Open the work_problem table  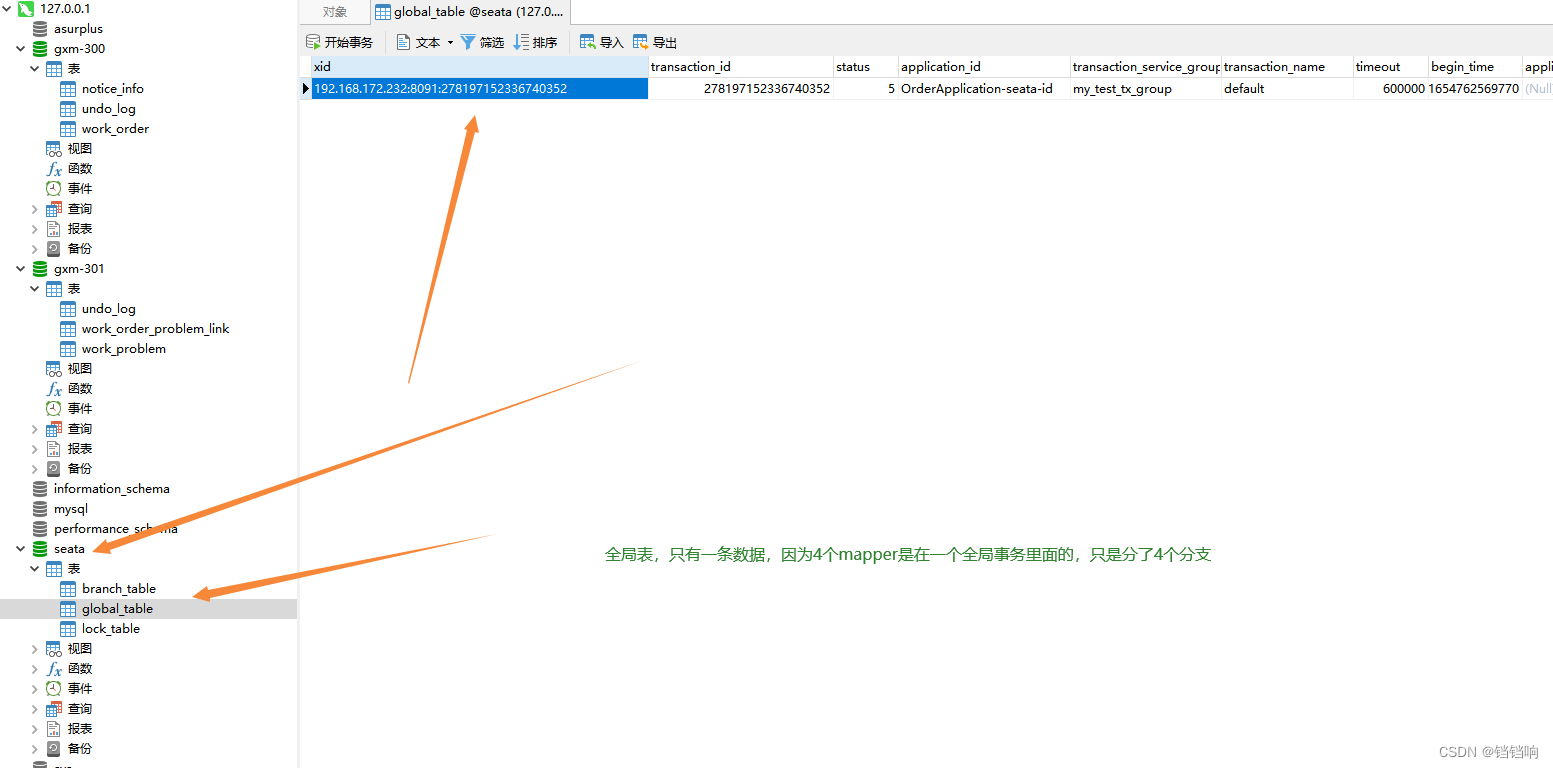(123, 348)
